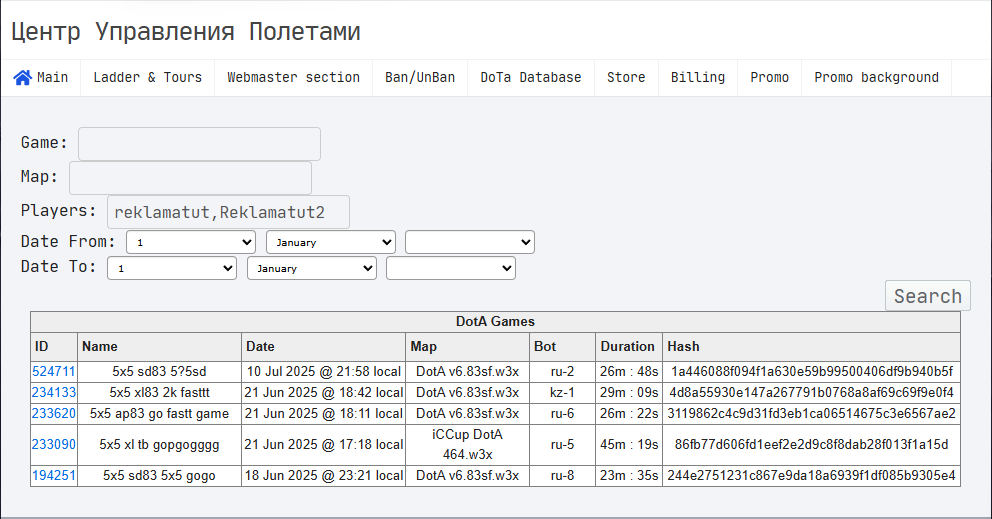Click the Map column header
Image resolution: width=992 pixels, height=519 pixels.
click(x=468, y=347)
